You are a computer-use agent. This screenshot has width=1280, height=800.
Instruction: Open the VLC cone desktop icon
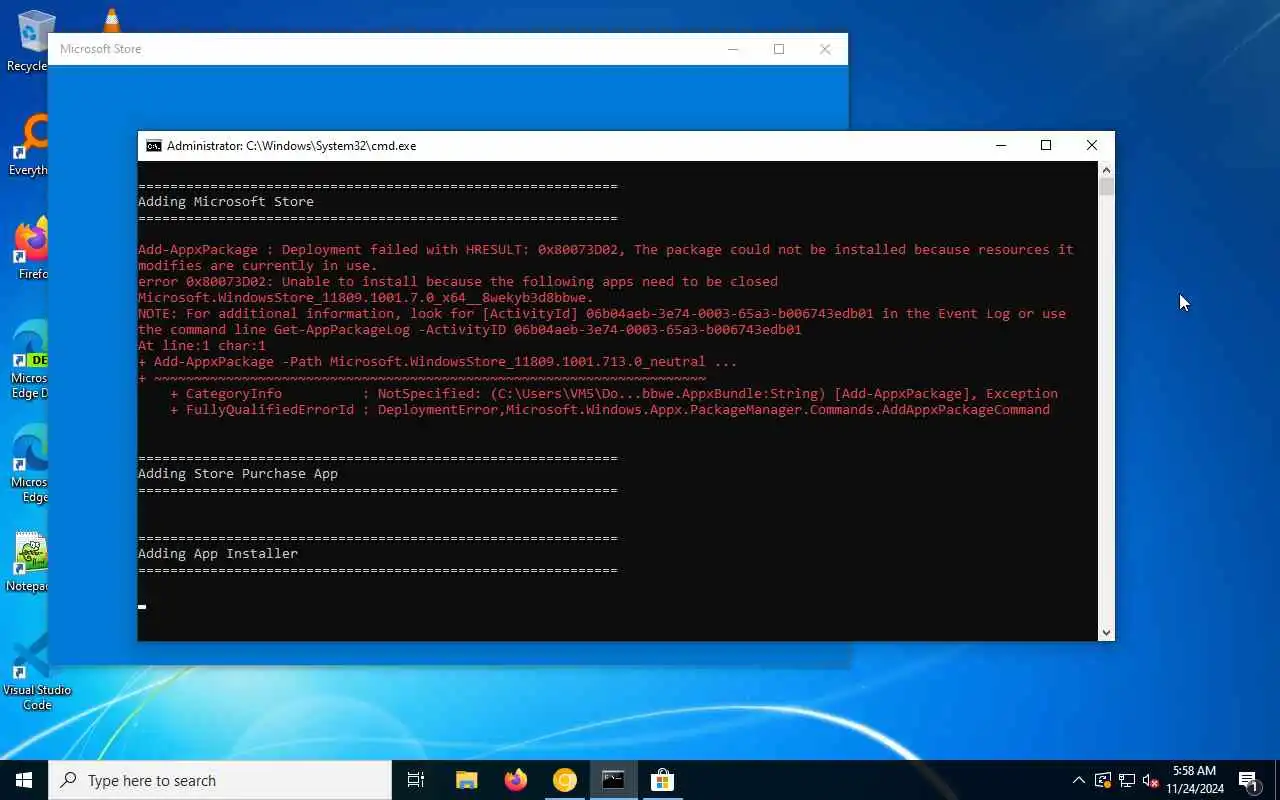(111, 20)
